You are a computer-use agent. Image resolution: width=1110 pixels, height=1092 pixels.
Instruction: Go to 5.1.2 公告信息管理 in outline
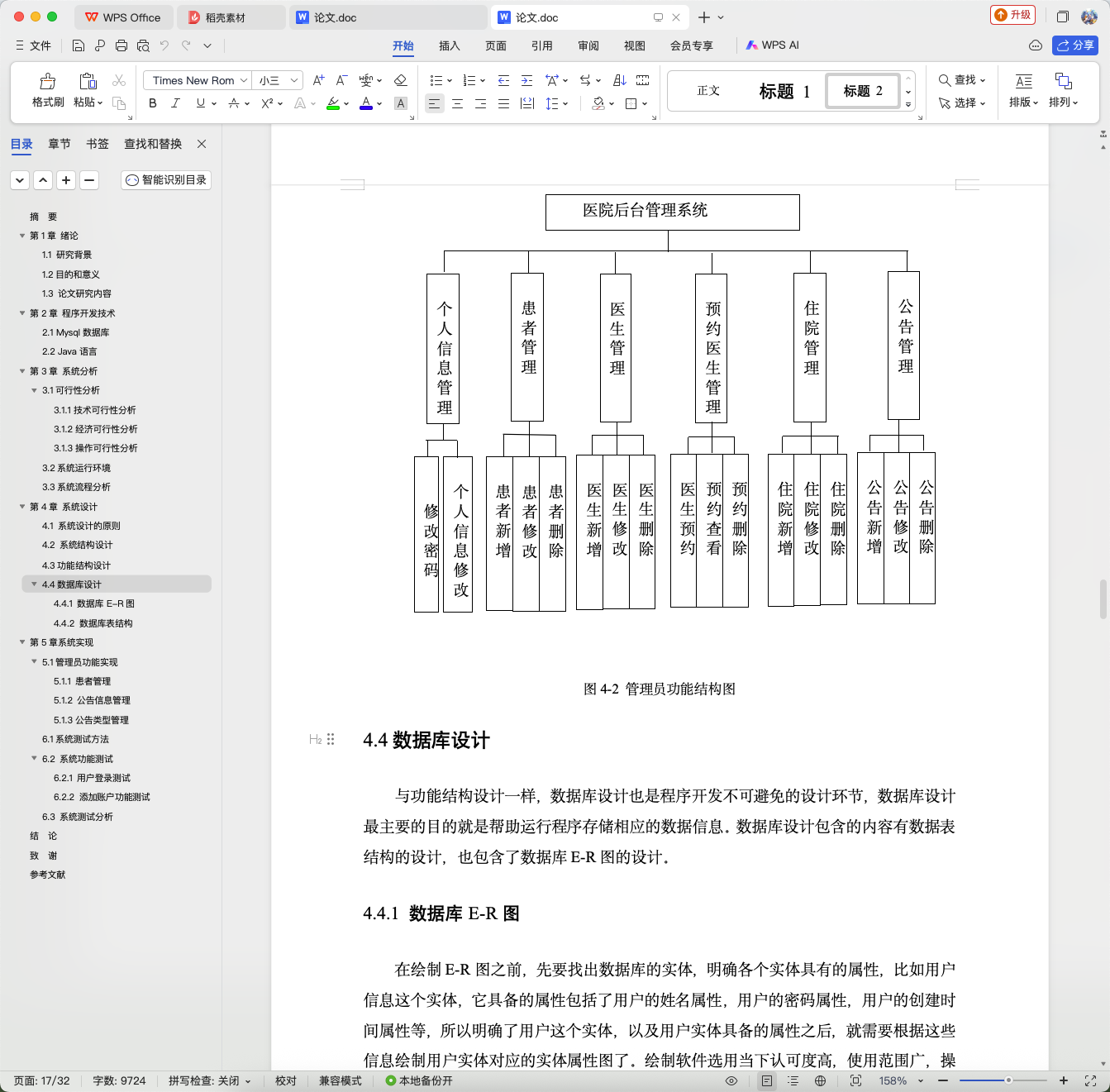(x=92, y=700)
